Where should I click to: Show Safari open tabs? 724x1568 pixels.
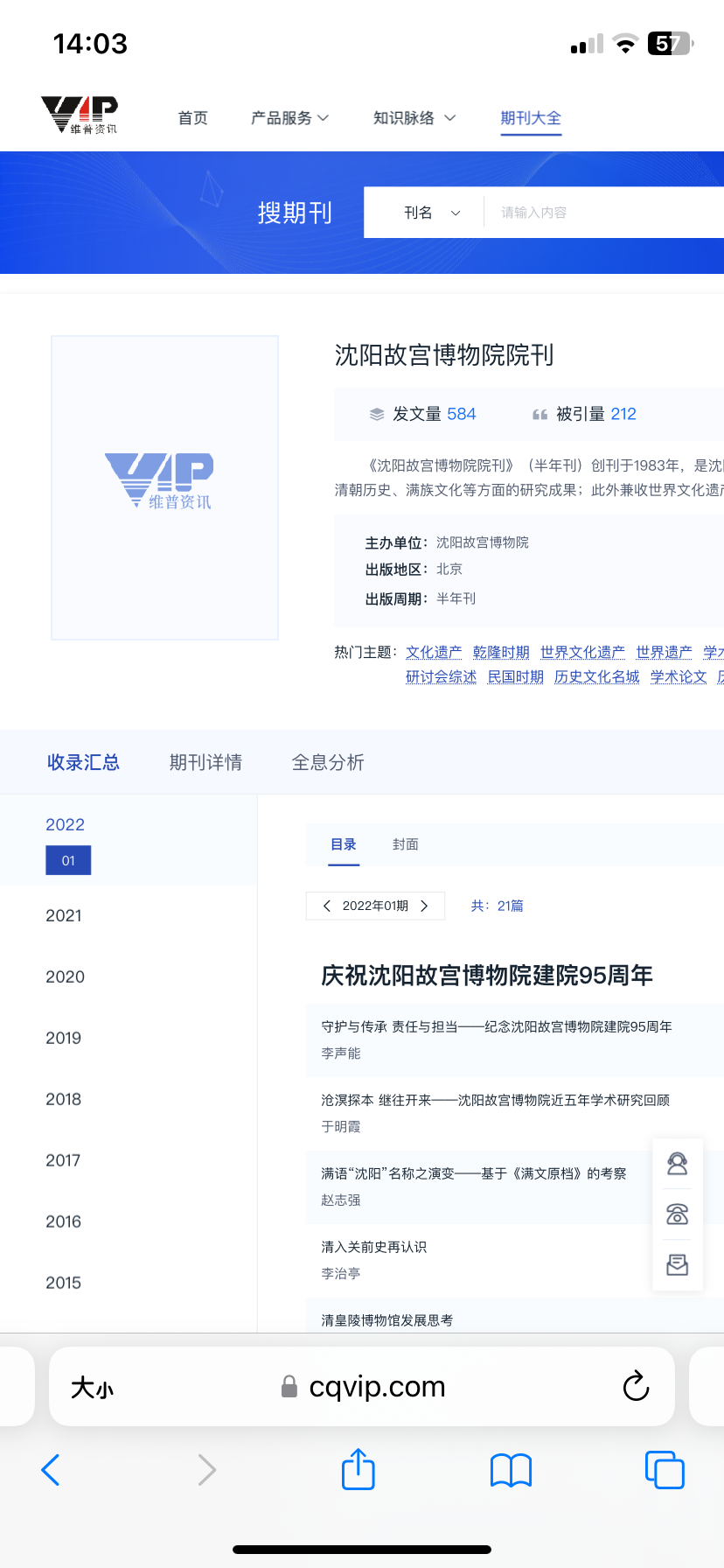click(x=664, y=1470)
